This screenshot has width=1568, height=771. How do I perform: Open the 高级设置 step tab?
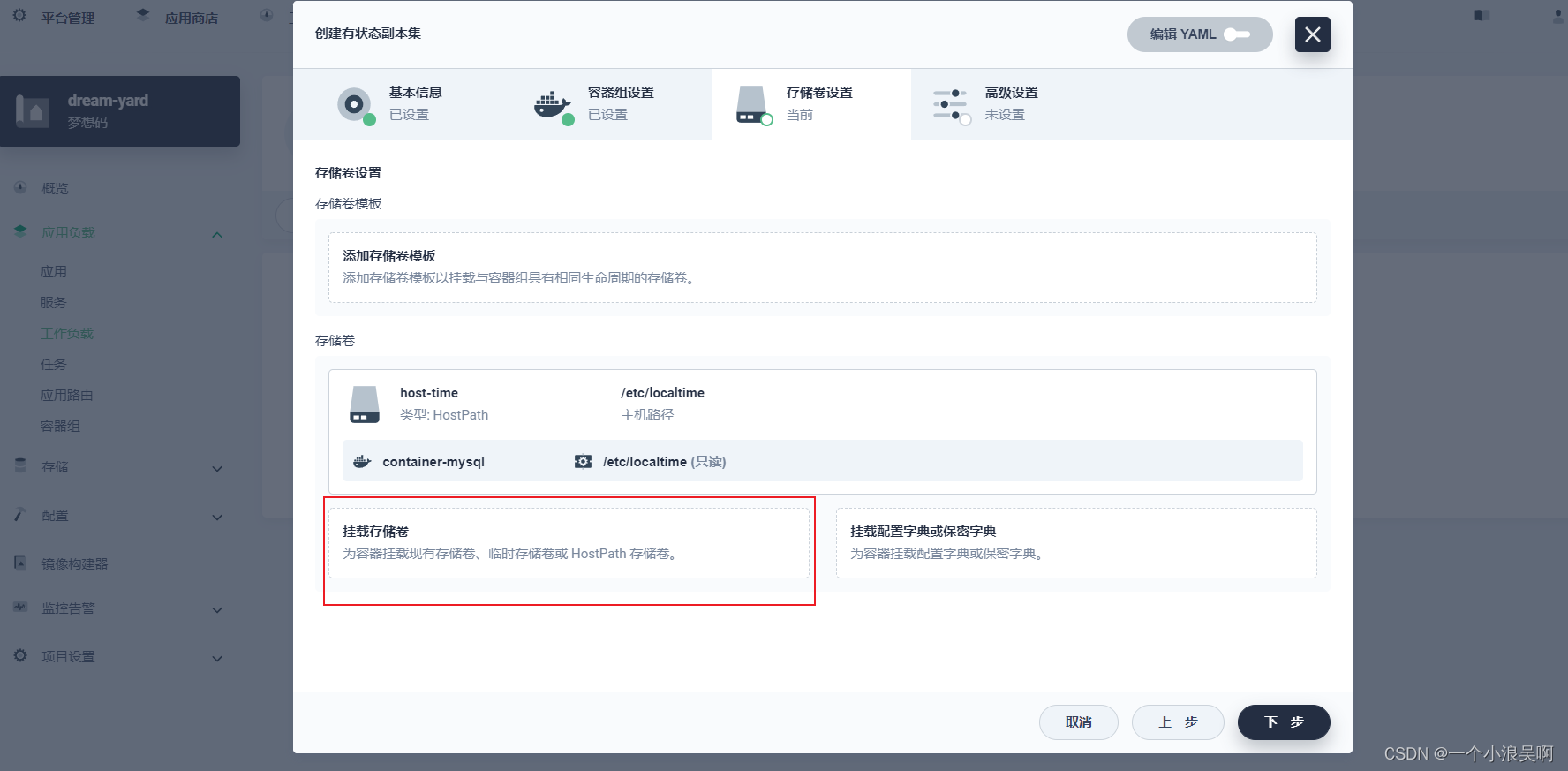(x=1010, y=104)
